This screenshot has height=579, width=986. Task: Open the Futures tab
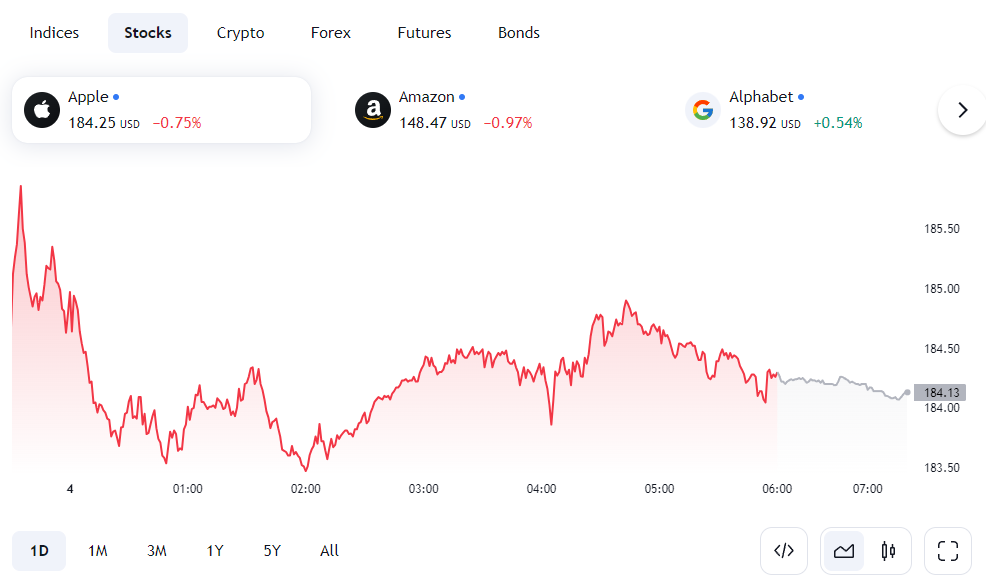[424, 33]
